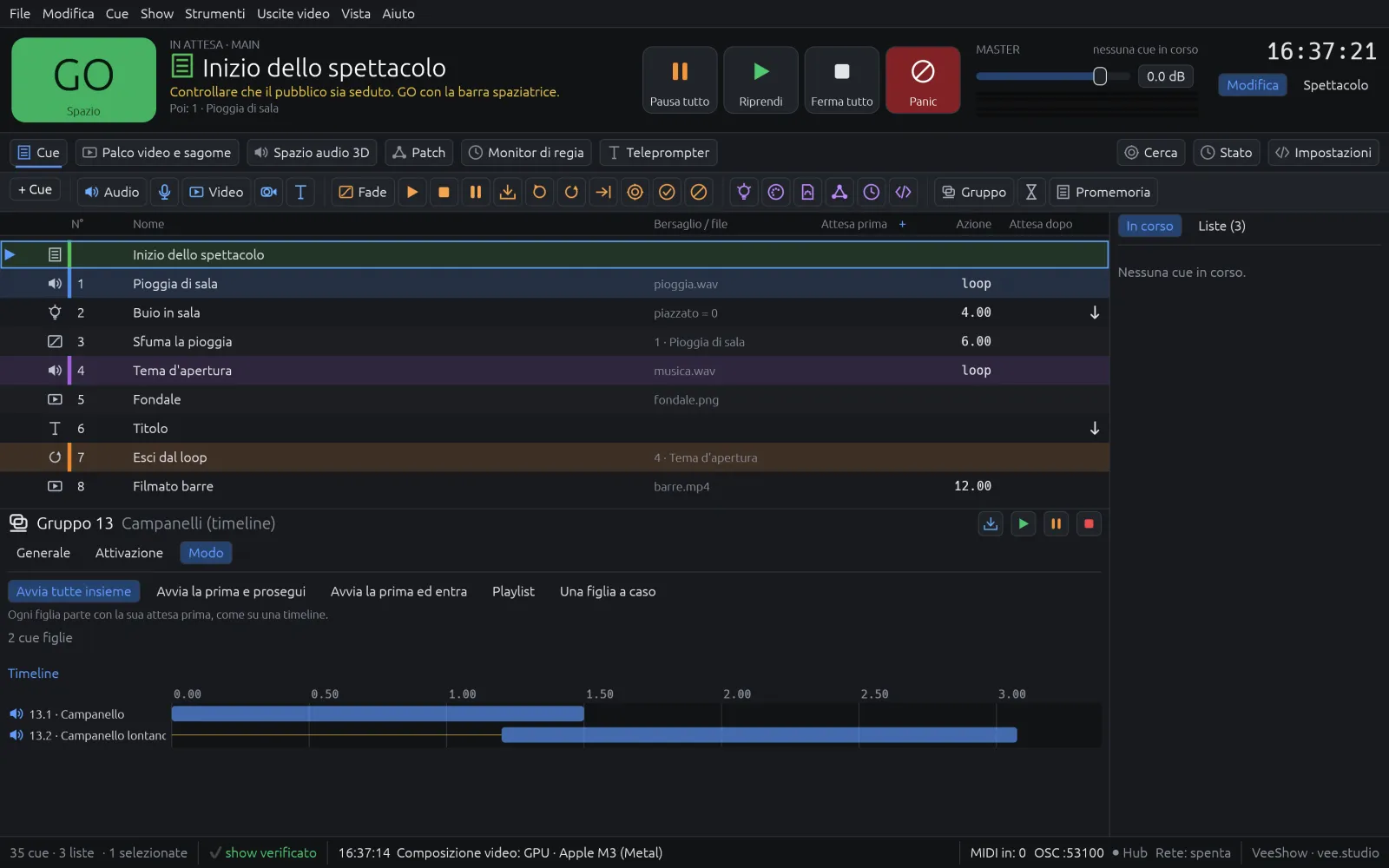Screen dimensions: 1389x868
Task: Click the 13.1 Campanello timeline bar
Action: click(x=378, y=713)
